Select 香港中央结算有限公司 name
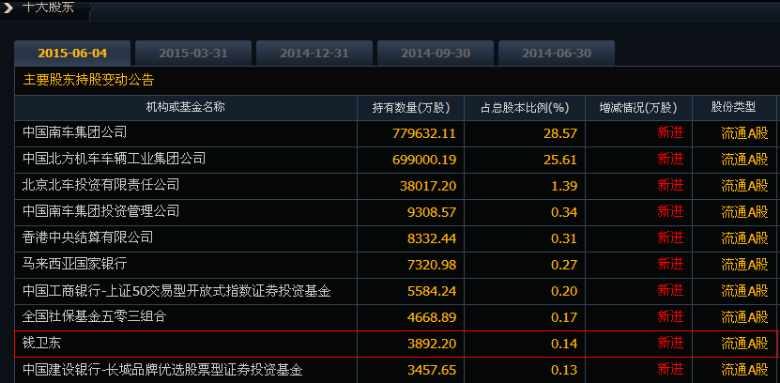 pos(88,237)
